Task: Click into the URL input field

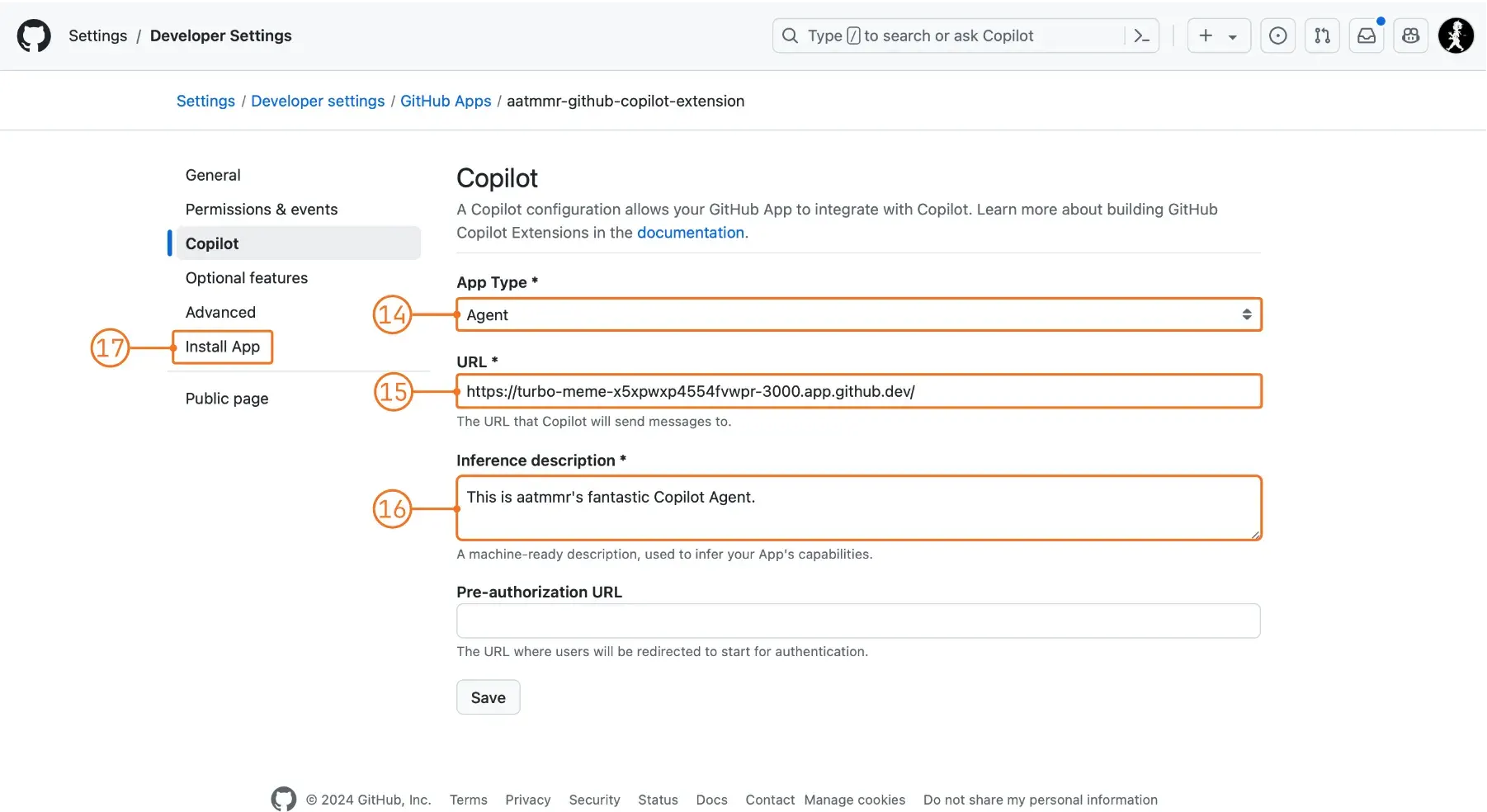Action: tap(858, 391)
